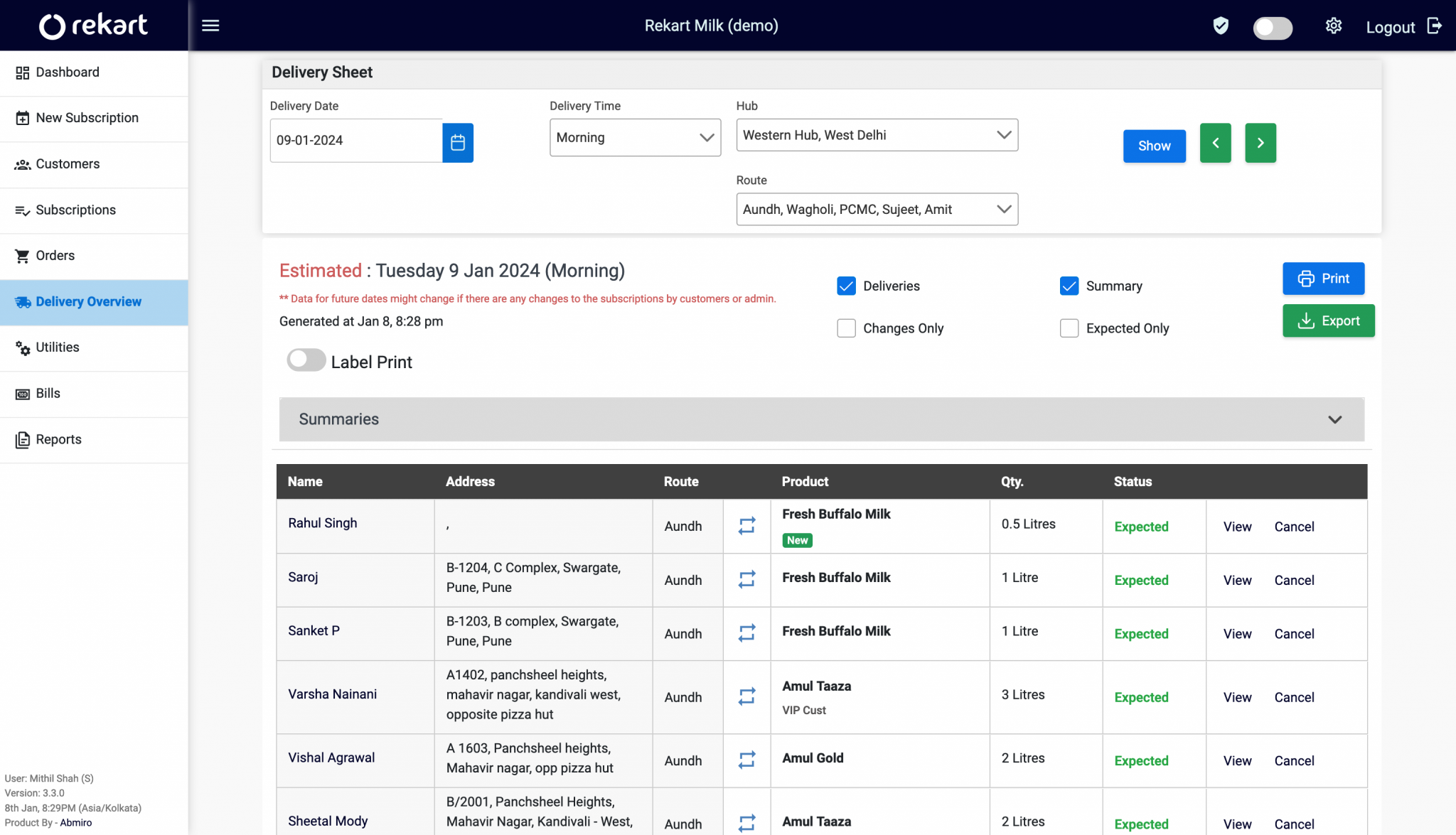Viewport: 1456px width, 835px height.
Task: Click the Dashboard grid icon
Action: tap(23, 72)
